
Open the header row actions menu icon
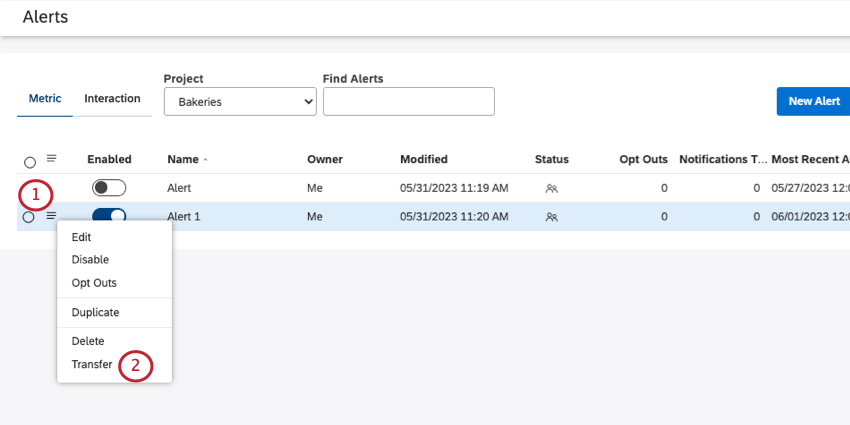(x=52, y=158)
